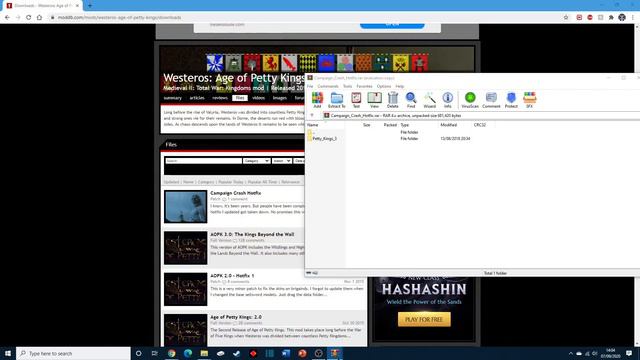Open WinRAR Options menu

click(384, 87)
